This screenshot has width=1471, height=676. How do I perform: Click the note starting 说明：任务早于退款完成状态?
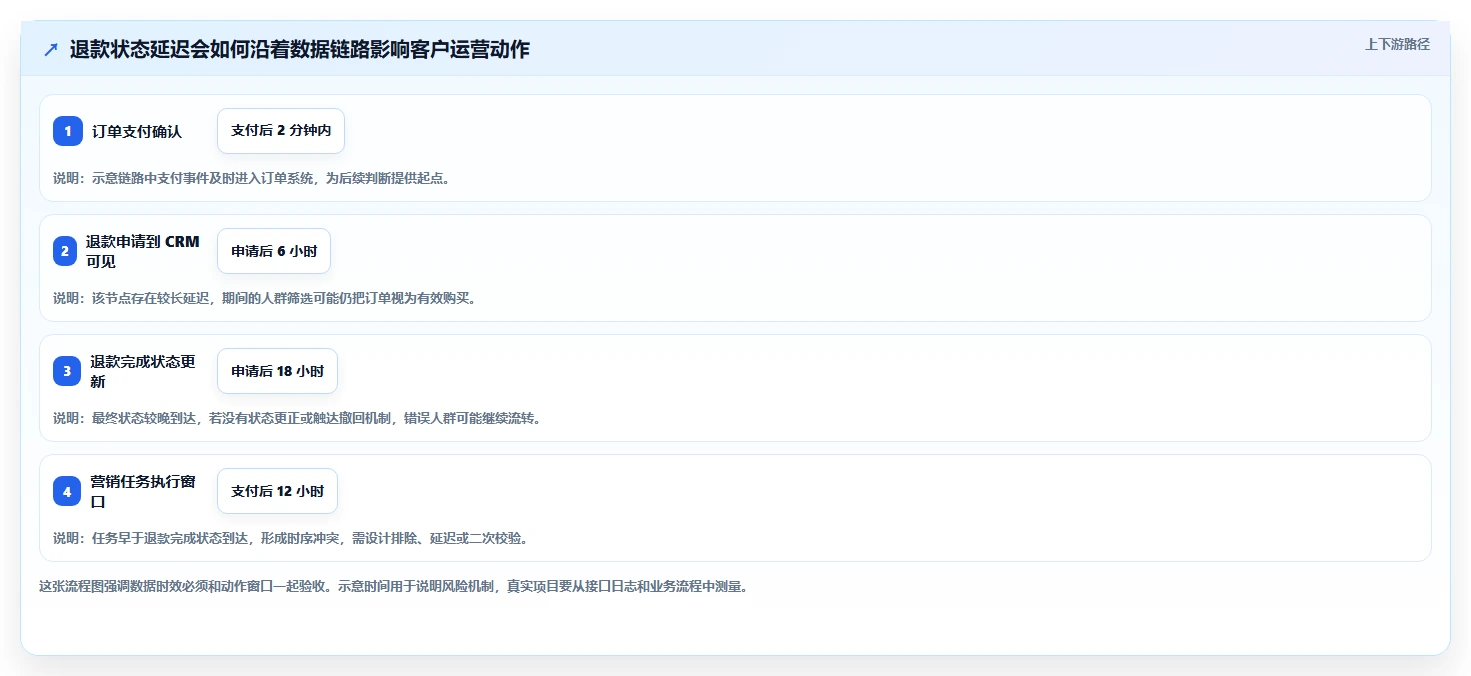[x=290, y=538]
